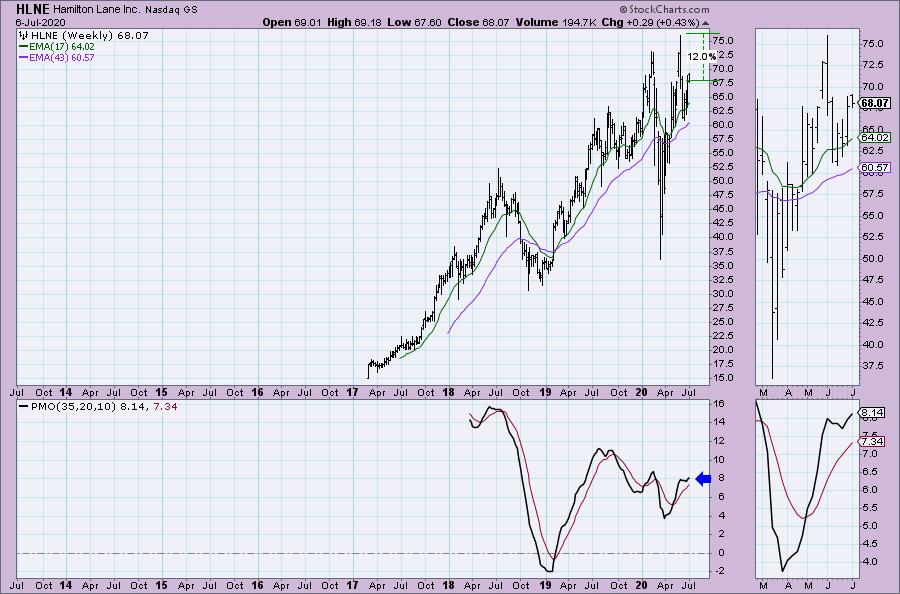
Task: Click the 6-Jul-2020 chart date
Action: pos(40,22)
